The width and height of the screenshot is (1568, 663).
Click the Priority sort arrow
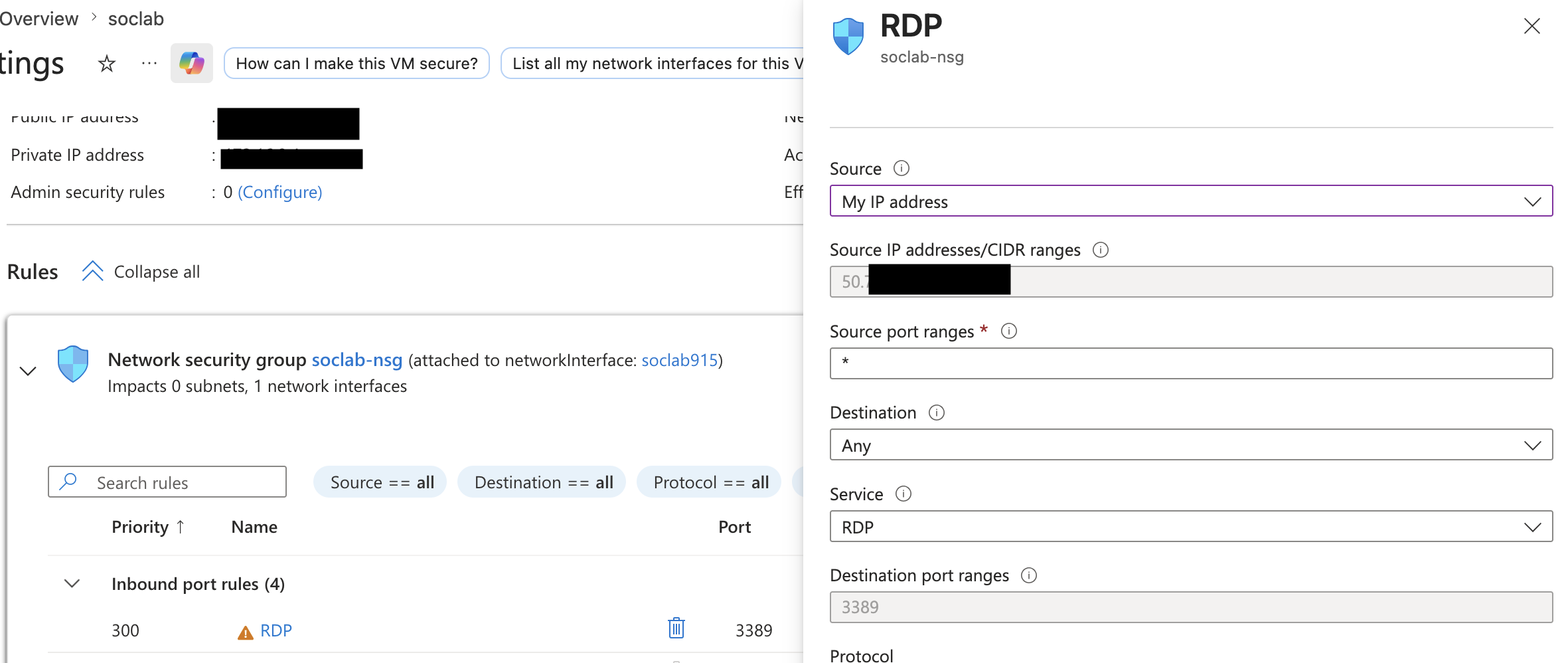(181, 527)
